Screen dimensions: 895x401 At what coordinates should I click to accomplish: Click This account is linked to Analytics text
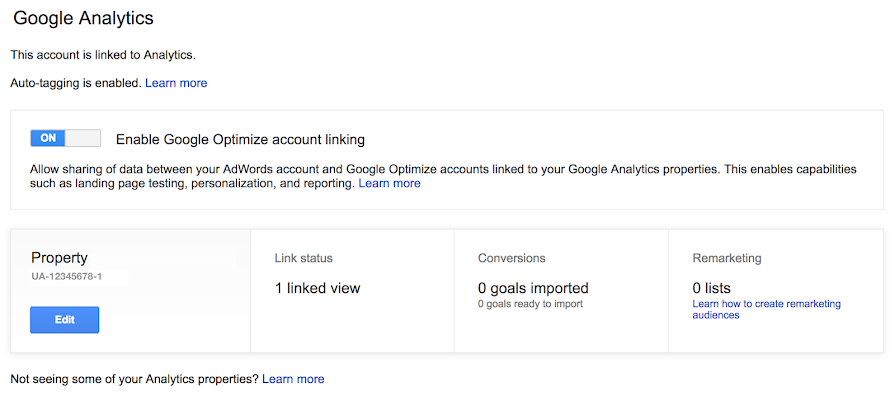103,55
